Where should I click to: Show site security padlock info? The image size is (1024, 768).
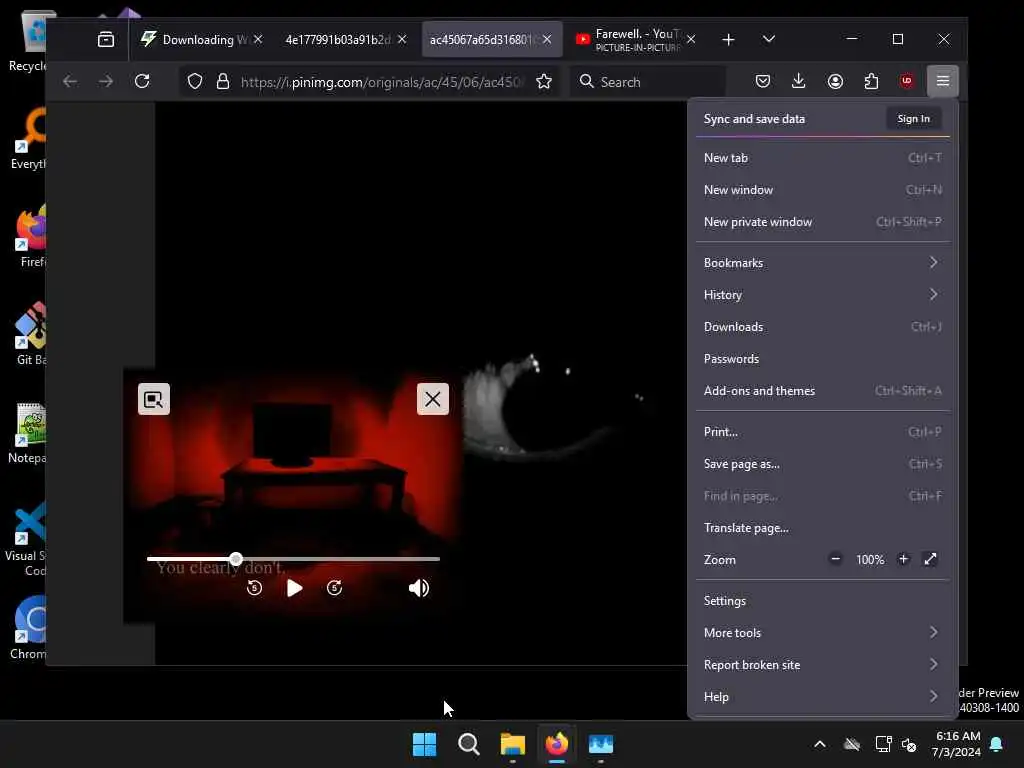point(223,81)
